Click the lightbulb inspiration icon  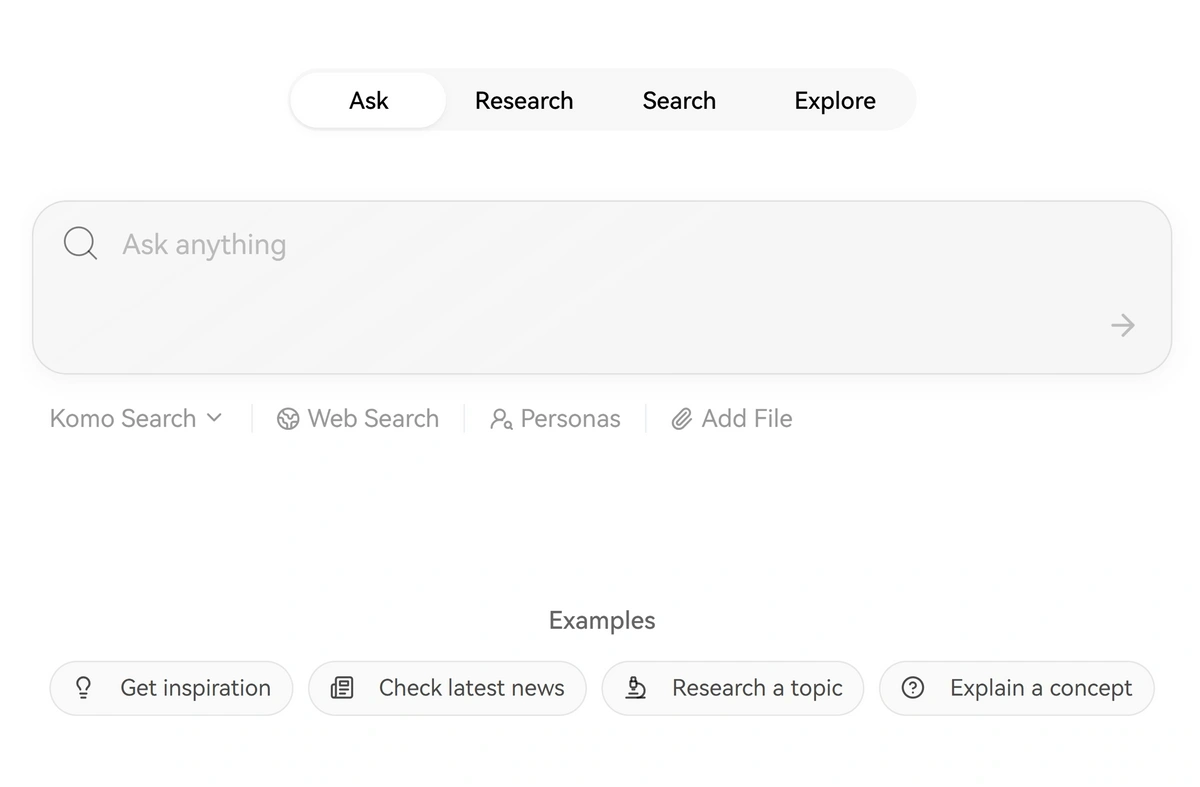click(84, 688)
